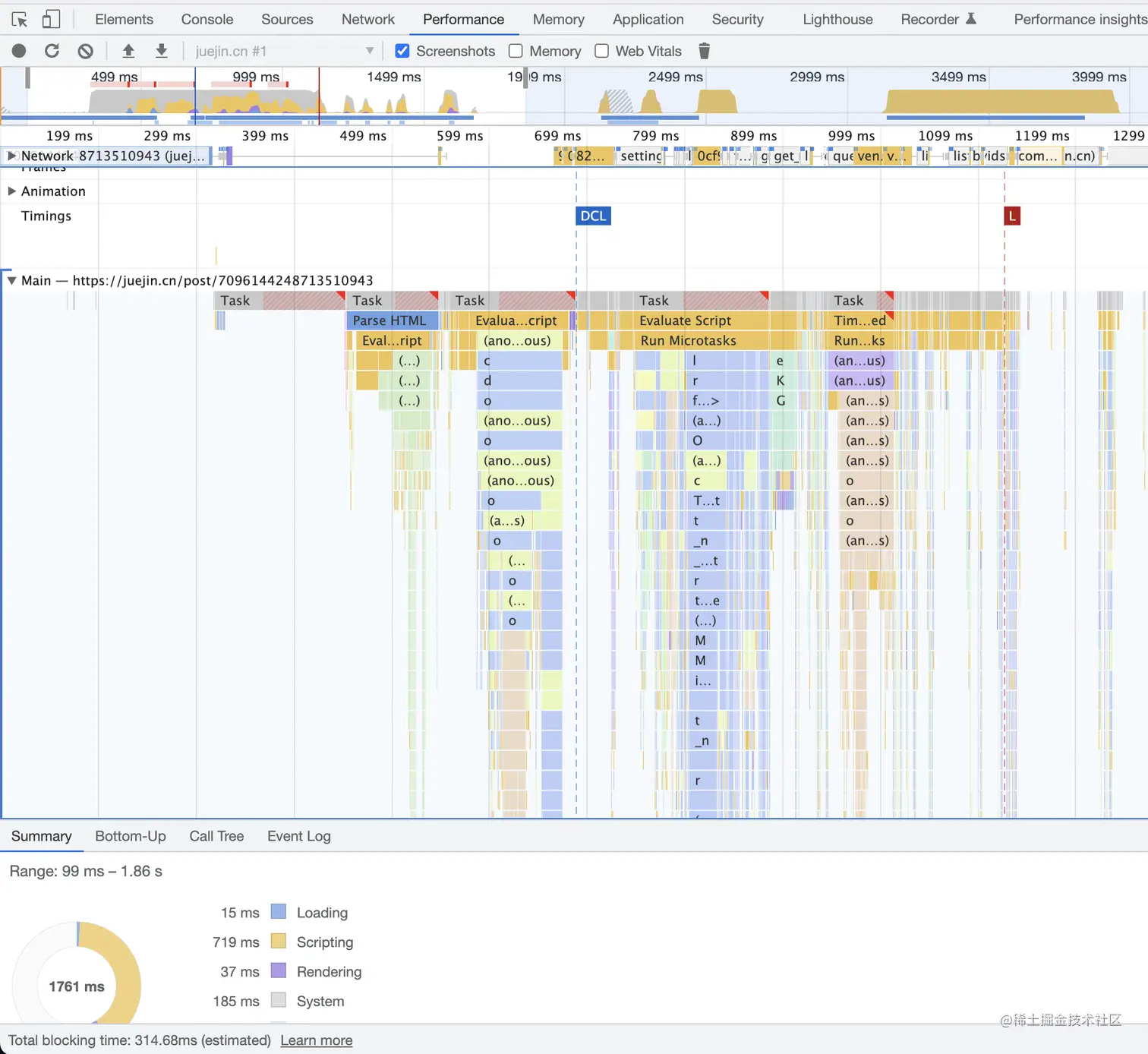Select the Parse HTML flame bar
The height and width of the screenshot is (1054, 1148).
tap(393, 320)
